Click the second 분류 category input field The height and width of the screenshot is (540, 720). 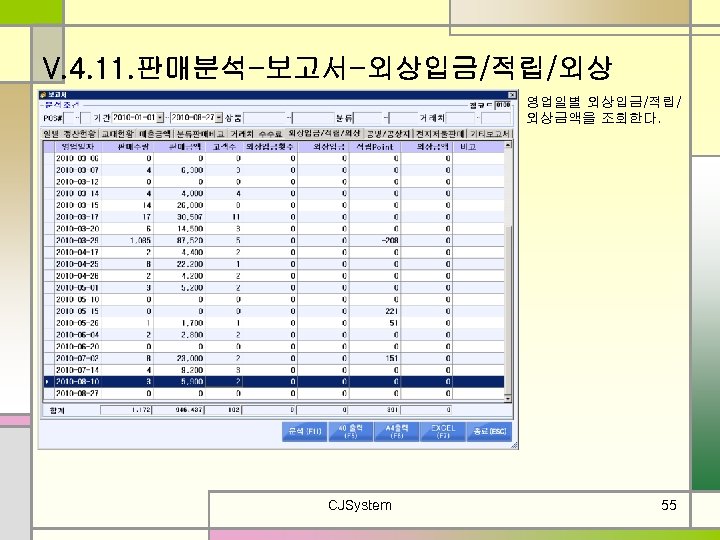click(403, 118)
